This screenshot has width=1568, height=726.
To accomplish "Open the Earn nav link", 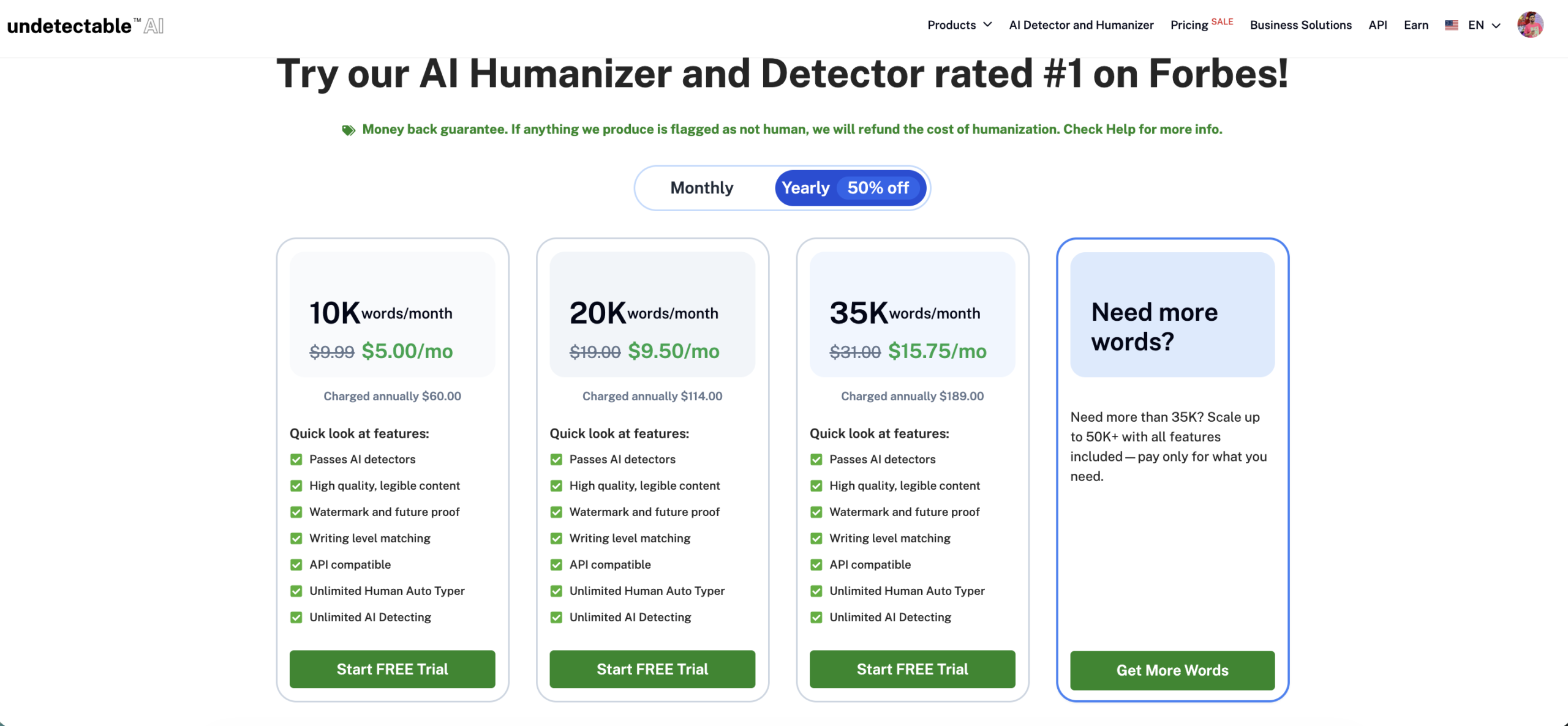I will tap(1415, 25).
